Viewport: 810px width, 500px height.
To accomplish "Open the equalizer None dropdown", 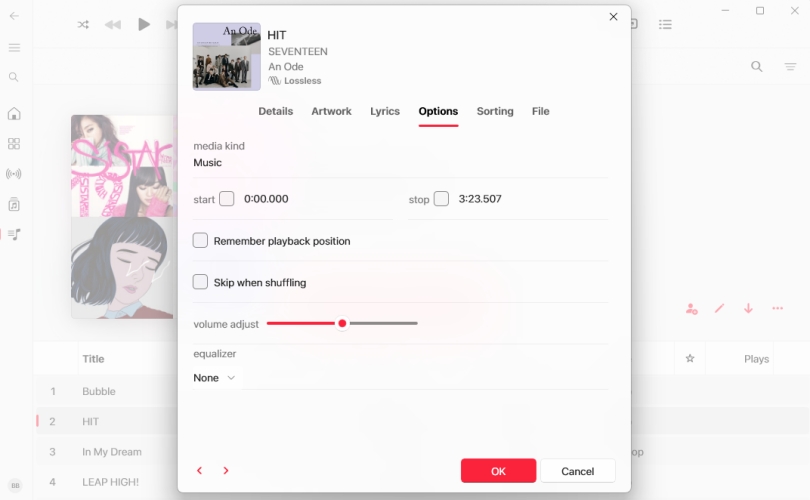I will [x=214, y=378].
